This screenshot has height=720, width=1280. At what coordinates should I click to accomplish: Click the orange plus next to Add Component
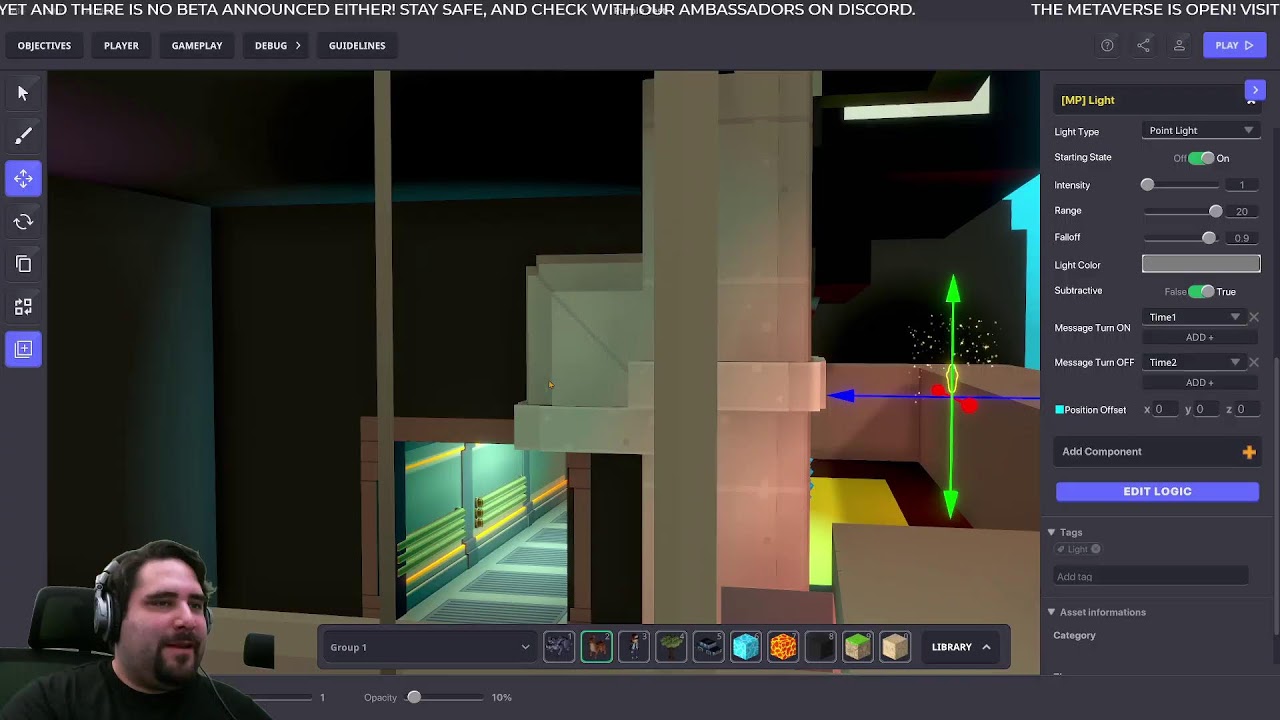pos(1249,452)
